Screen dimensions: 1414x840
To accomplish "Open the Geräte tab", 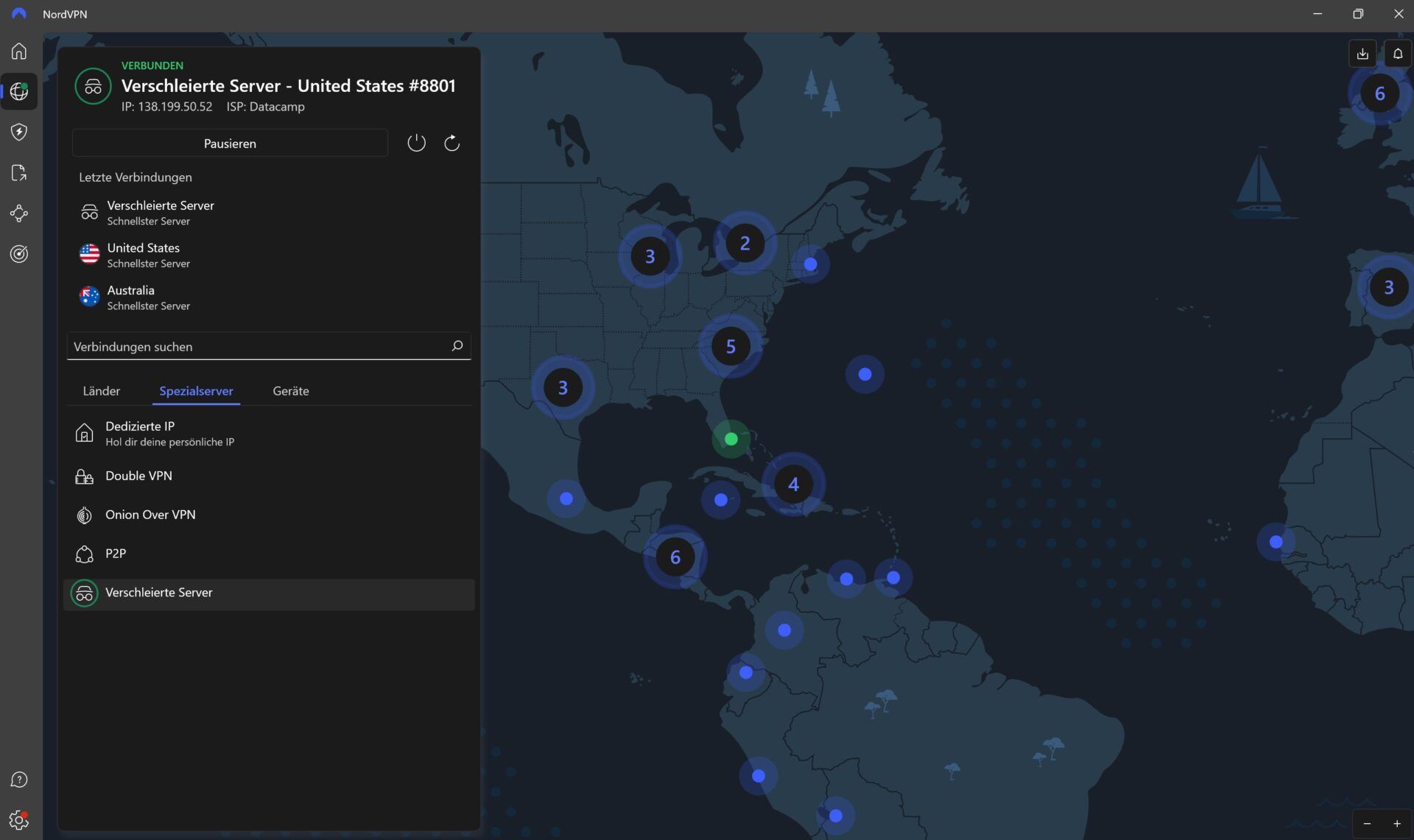I will [291, 391].
